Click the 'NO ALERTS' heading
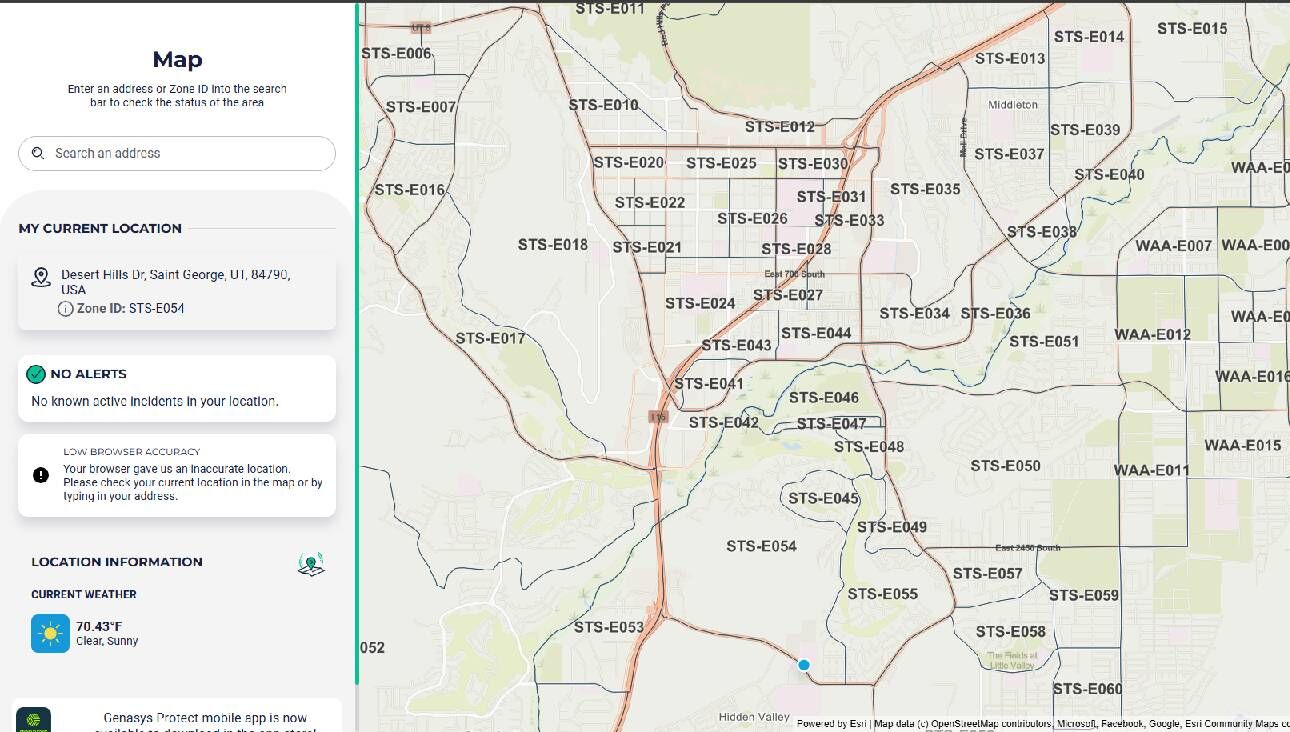Image resolution: width=1290 pixels, height=732 pixels. 89,374
